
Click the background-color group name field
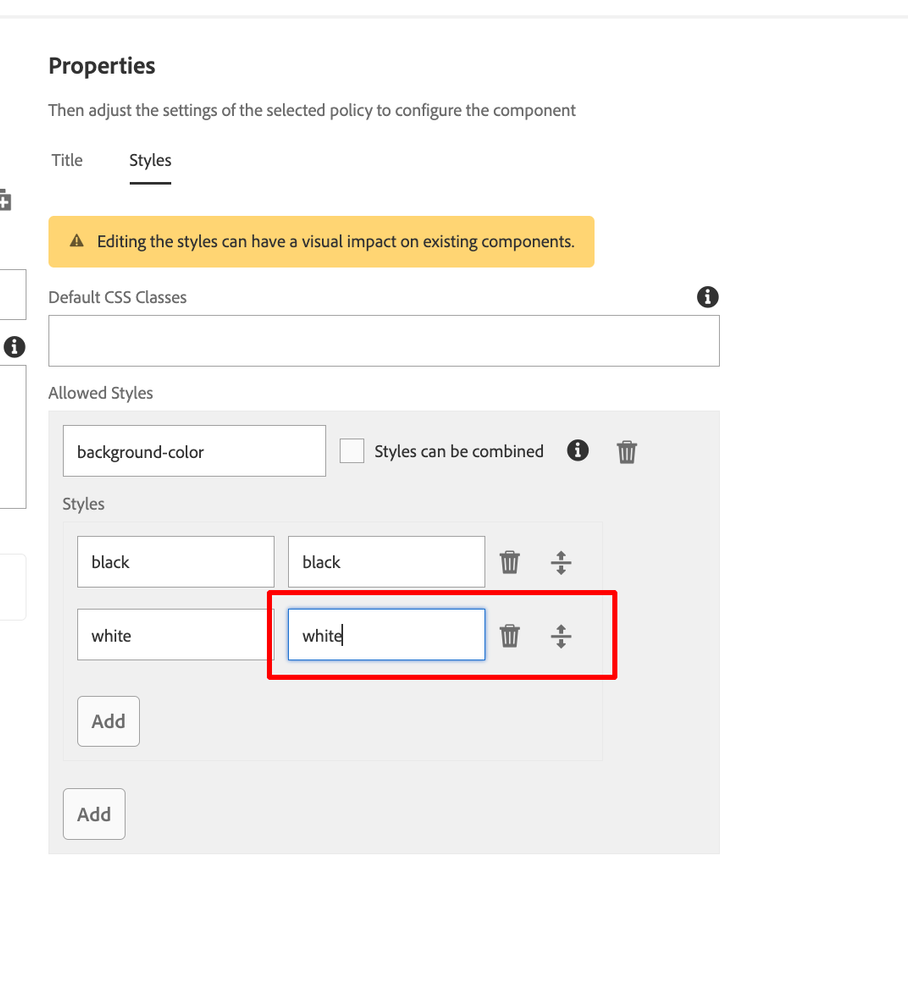coord(194,451)
